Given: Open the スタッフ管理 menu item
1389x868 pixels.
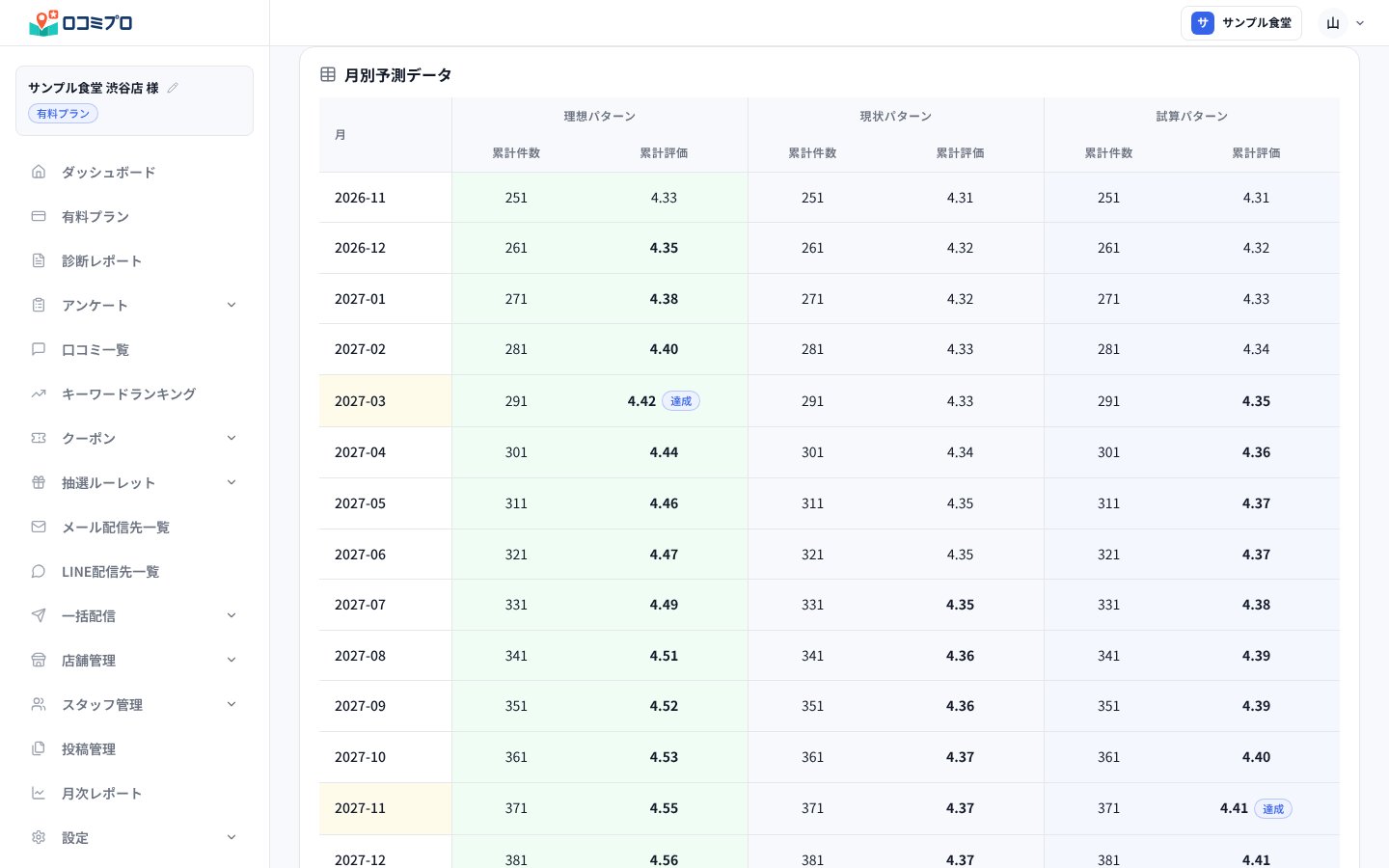Looking at the screenshot, I should (134, 704).
